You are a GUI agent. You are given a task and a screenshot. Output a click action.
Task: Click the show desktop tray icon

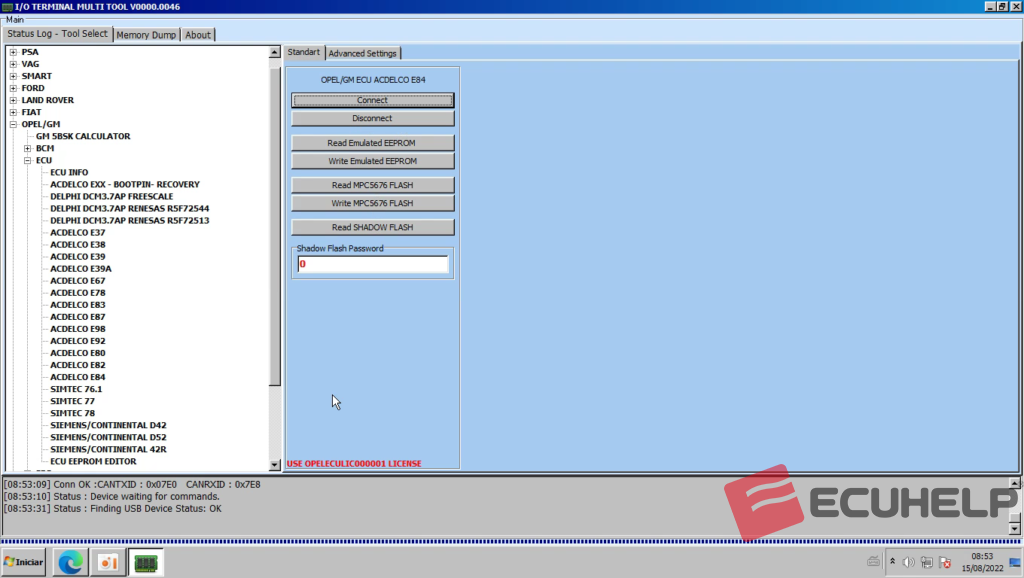pyautogui.click(x=1015, y=562)
